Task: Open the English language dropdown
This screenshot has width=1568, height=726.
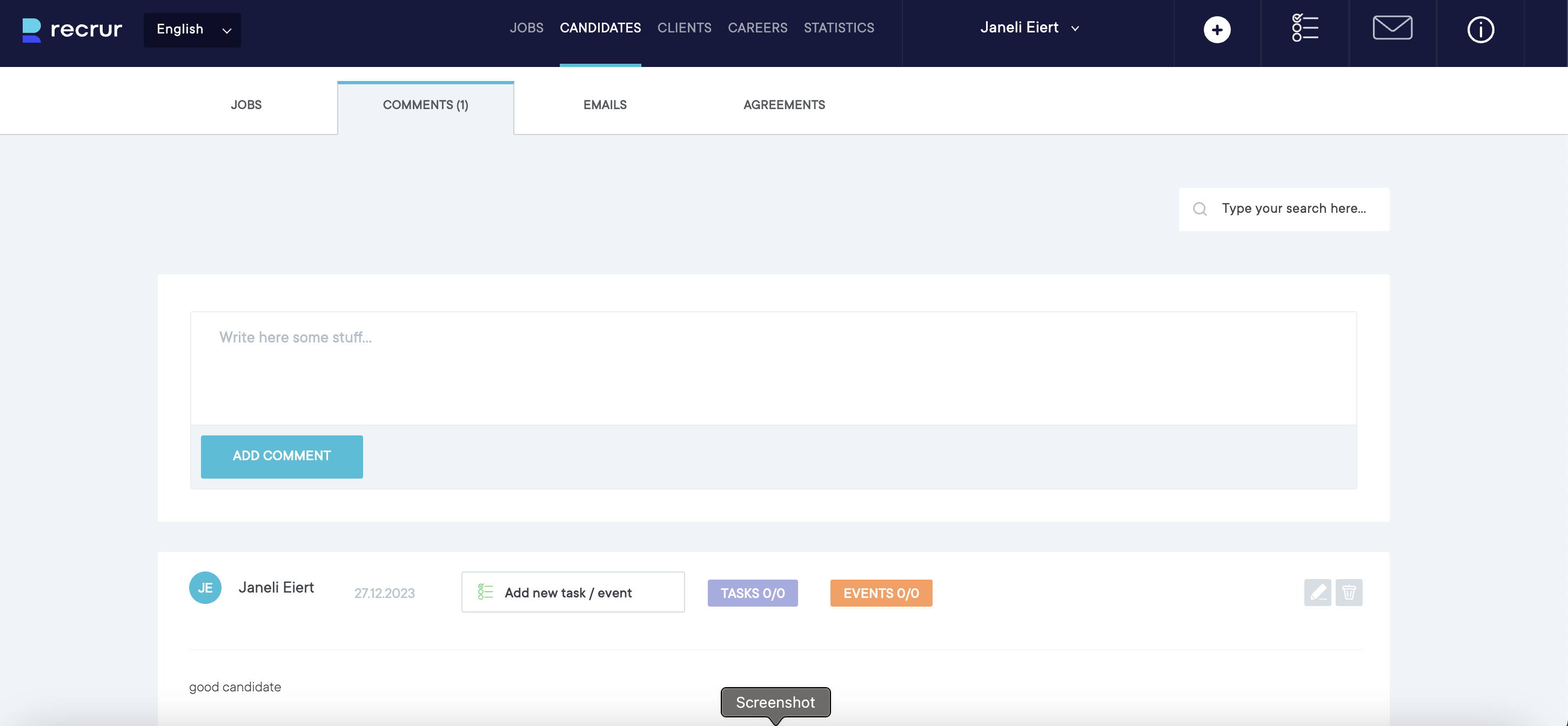Action: click(192, 30)
